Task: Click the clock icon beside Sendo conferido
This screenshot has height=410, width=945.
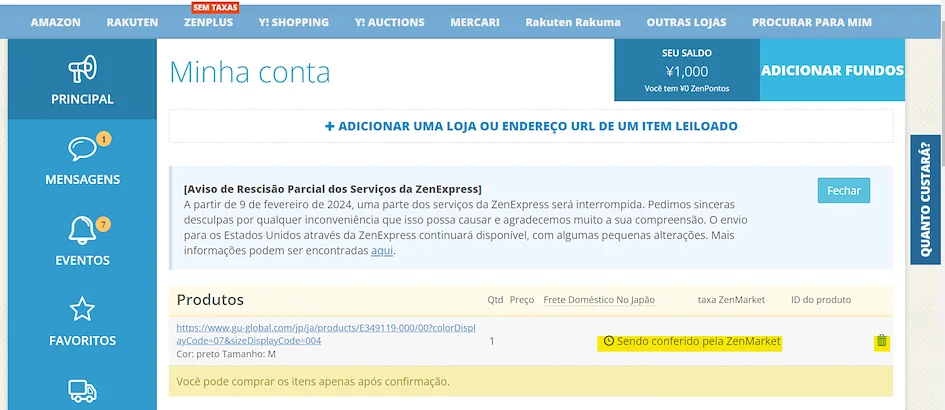Action: 609,341
